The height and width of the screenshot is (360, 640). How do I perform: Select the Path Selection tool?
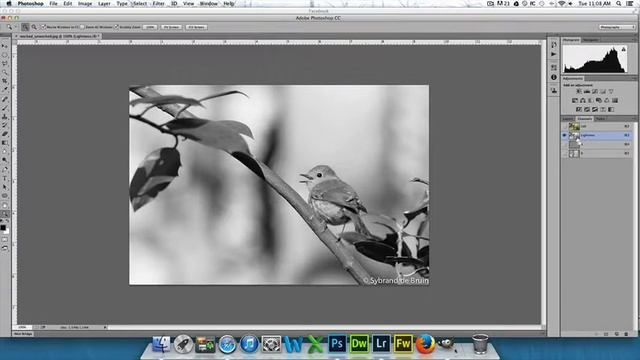[x=5, y=187]
